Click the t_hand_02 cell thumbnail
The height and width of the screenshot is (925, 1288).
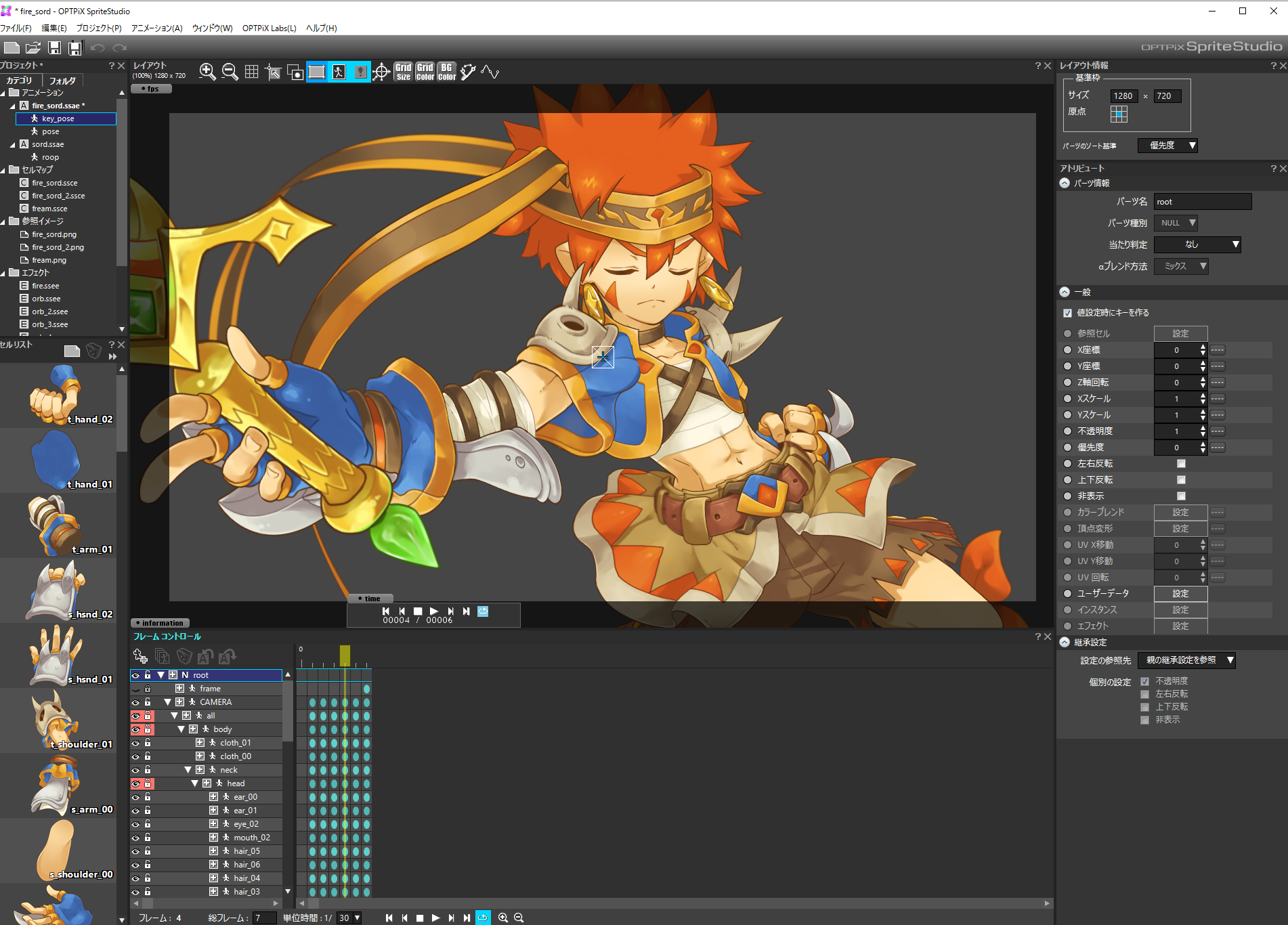[x=59, y=395]
